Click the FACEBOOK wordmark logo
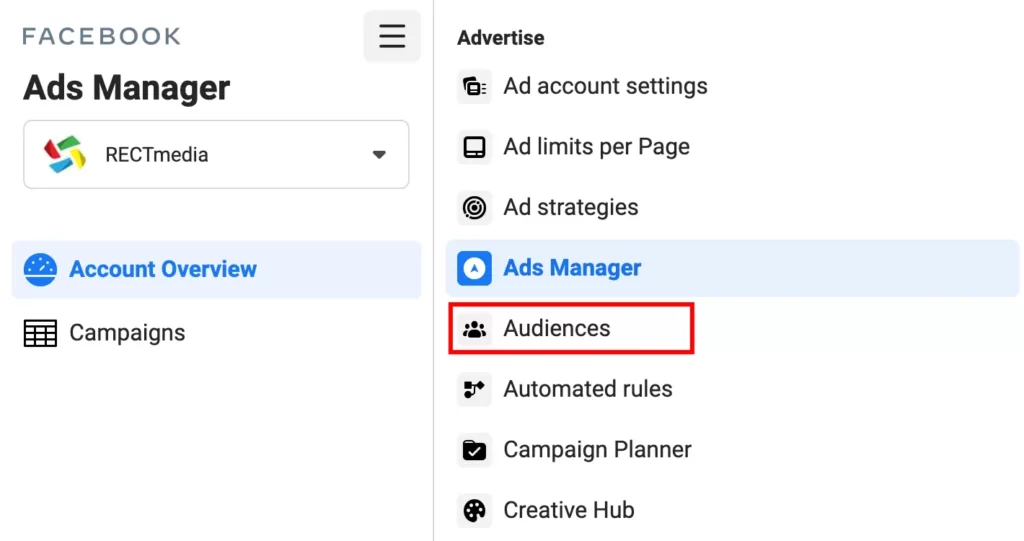The width and height of the screenshot is (1024, 541). click(x=101, y=36)
